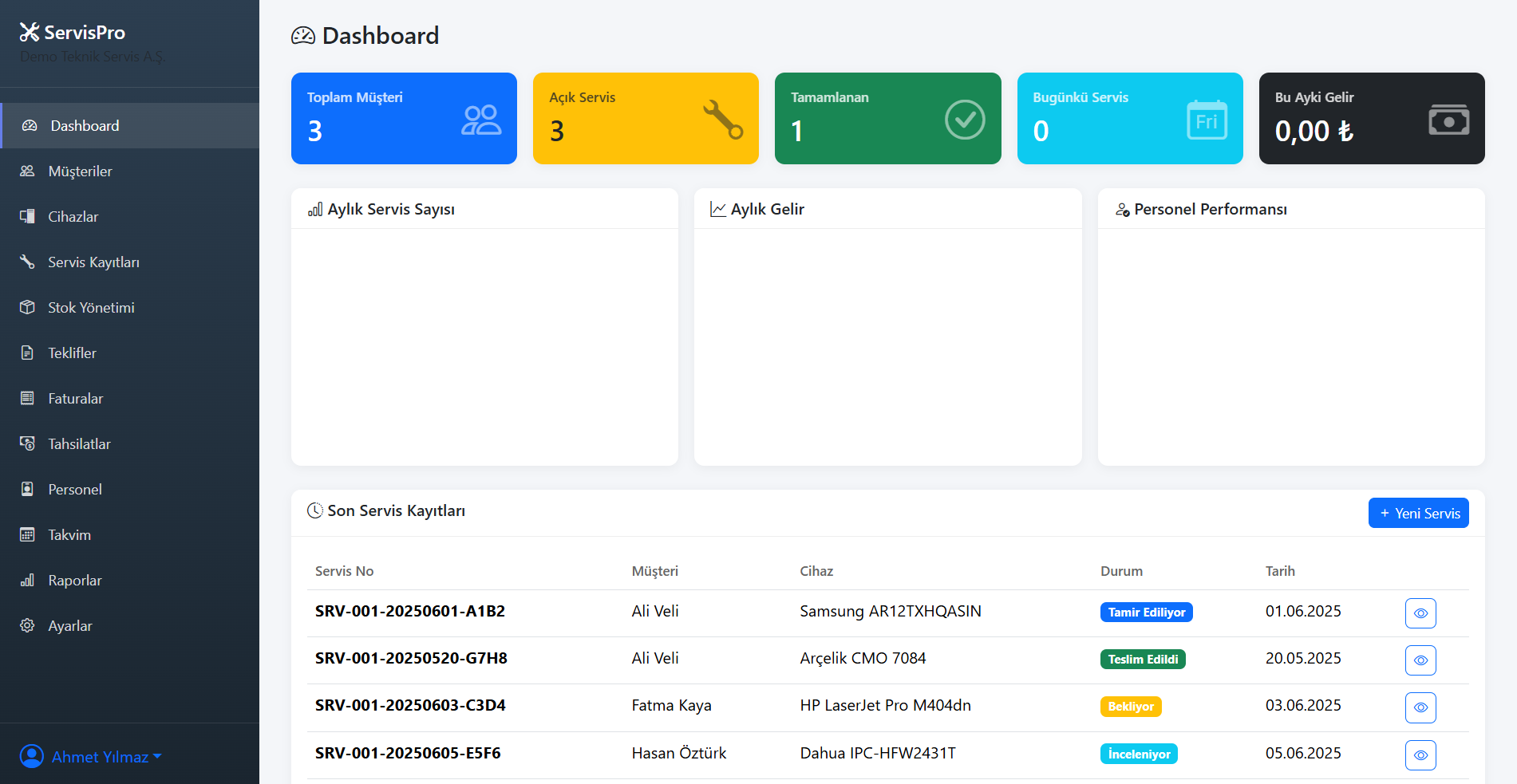The image size is (1517, 784).
Task: Click the Raporlar bar chart icon
Action: pos(27,581)
